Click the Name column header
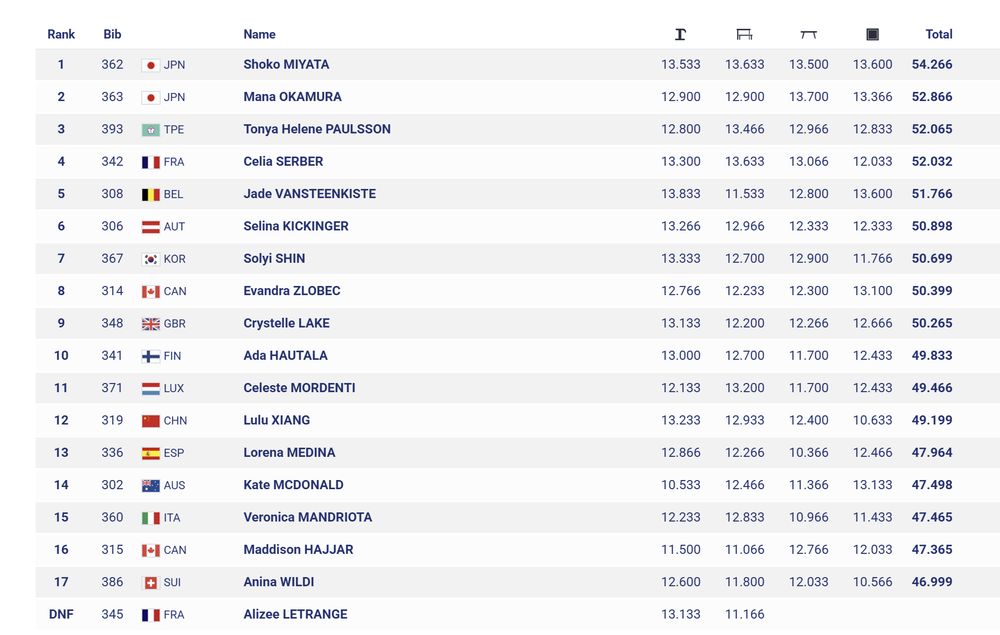 coord(260,34)
